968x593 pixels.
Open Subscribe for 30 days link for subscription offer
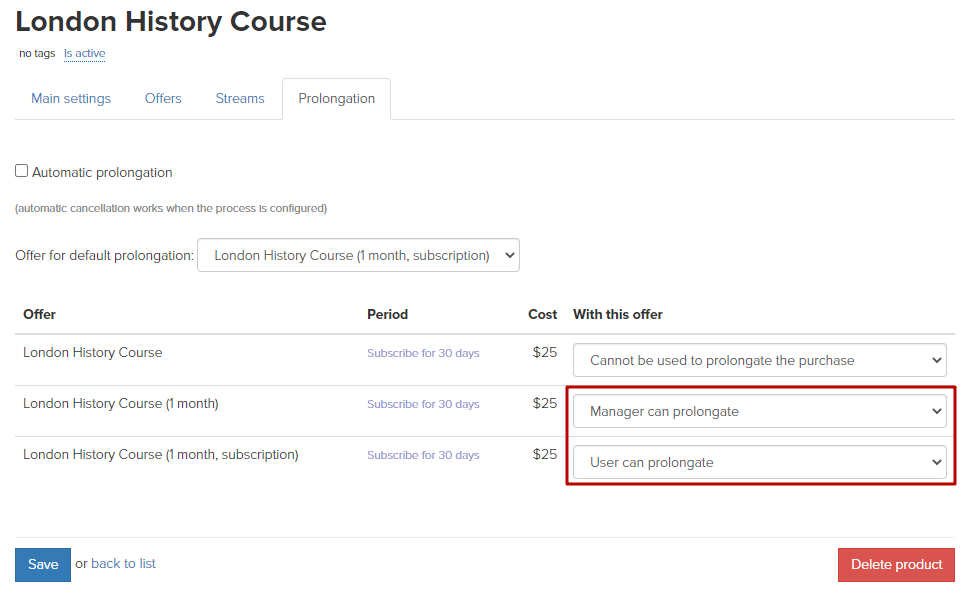point(423,455)
